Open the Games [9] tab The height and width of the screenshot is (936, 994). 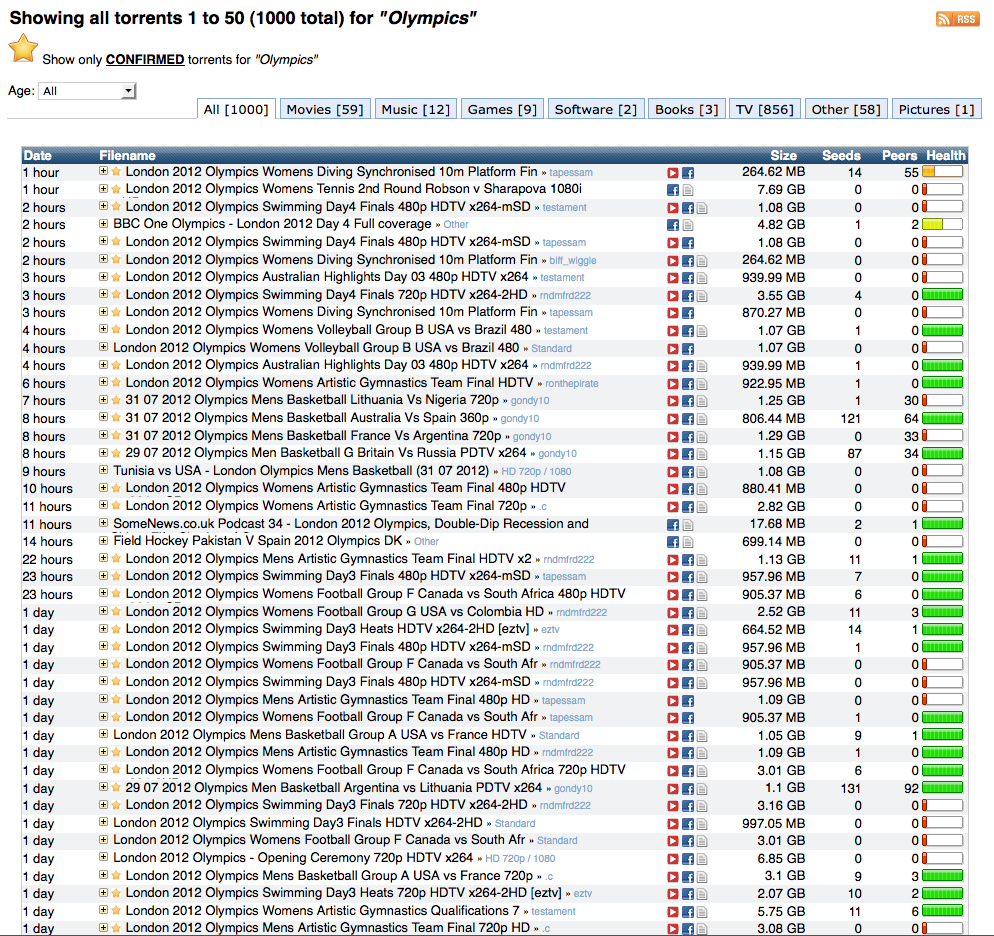(502, 110)
